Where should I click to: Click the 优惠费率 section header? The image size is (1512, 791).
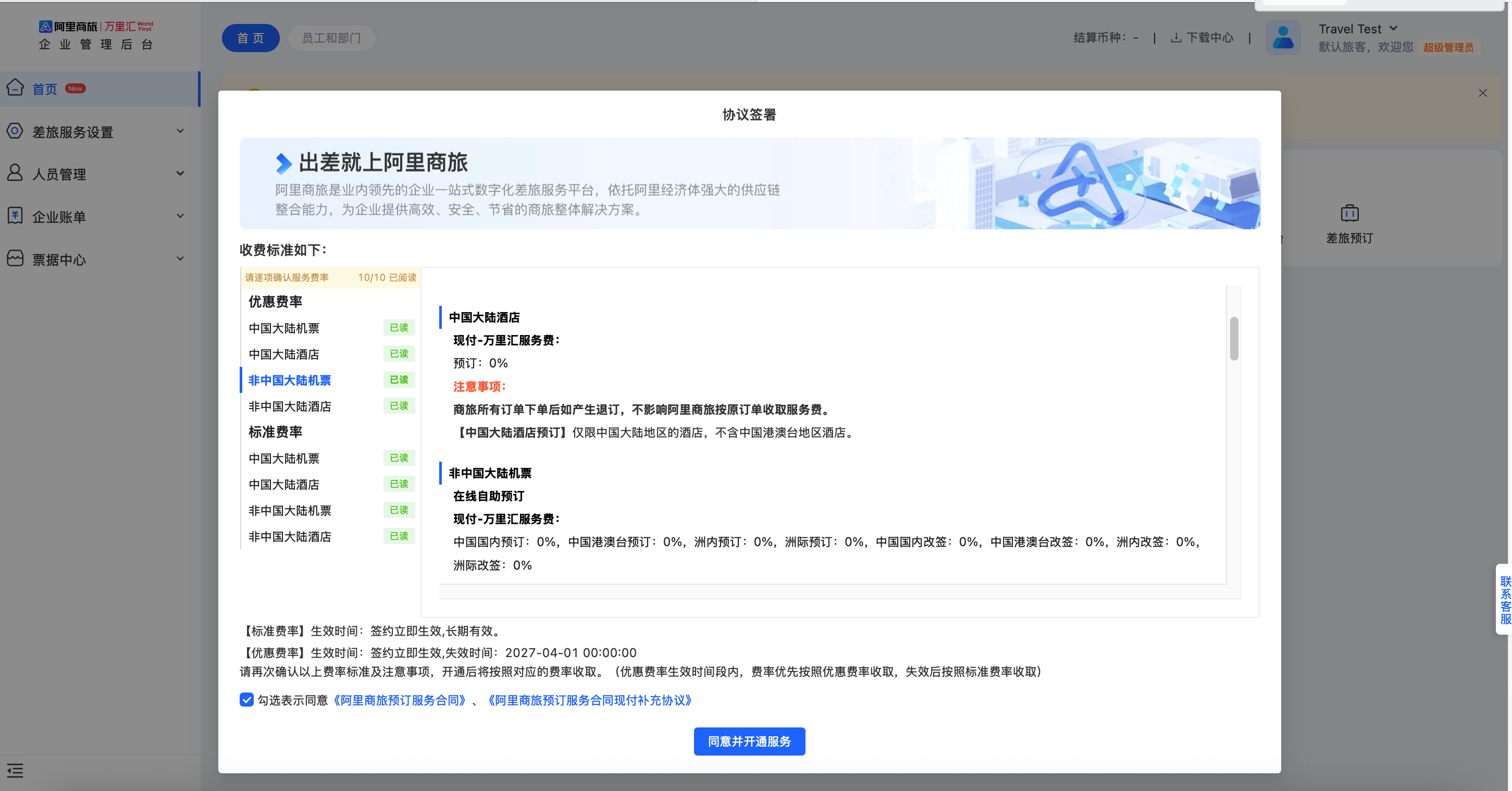[x=275, y=301]
